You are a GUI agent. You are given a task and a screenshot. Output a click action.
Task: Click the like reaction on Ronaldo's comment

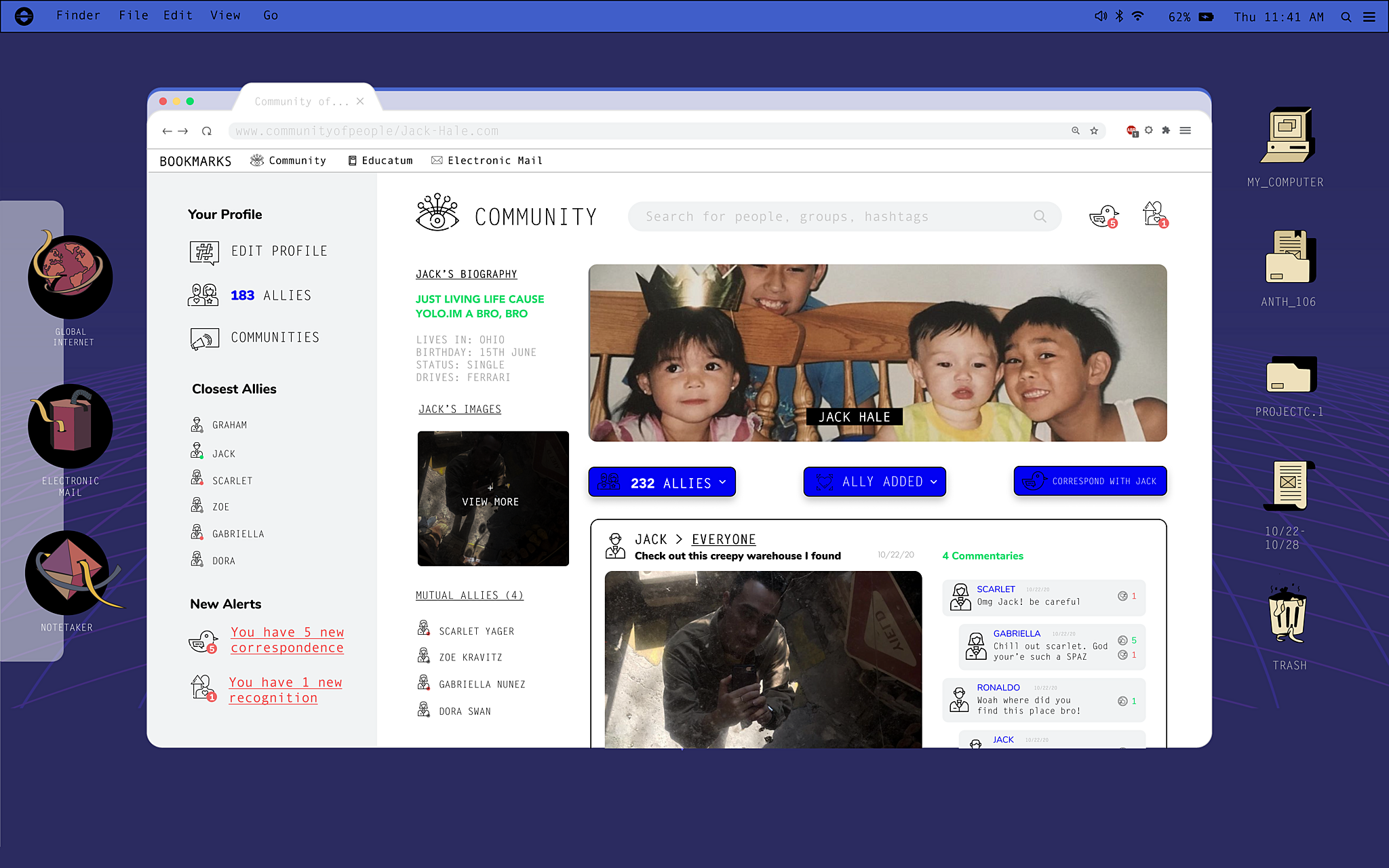1122,701
